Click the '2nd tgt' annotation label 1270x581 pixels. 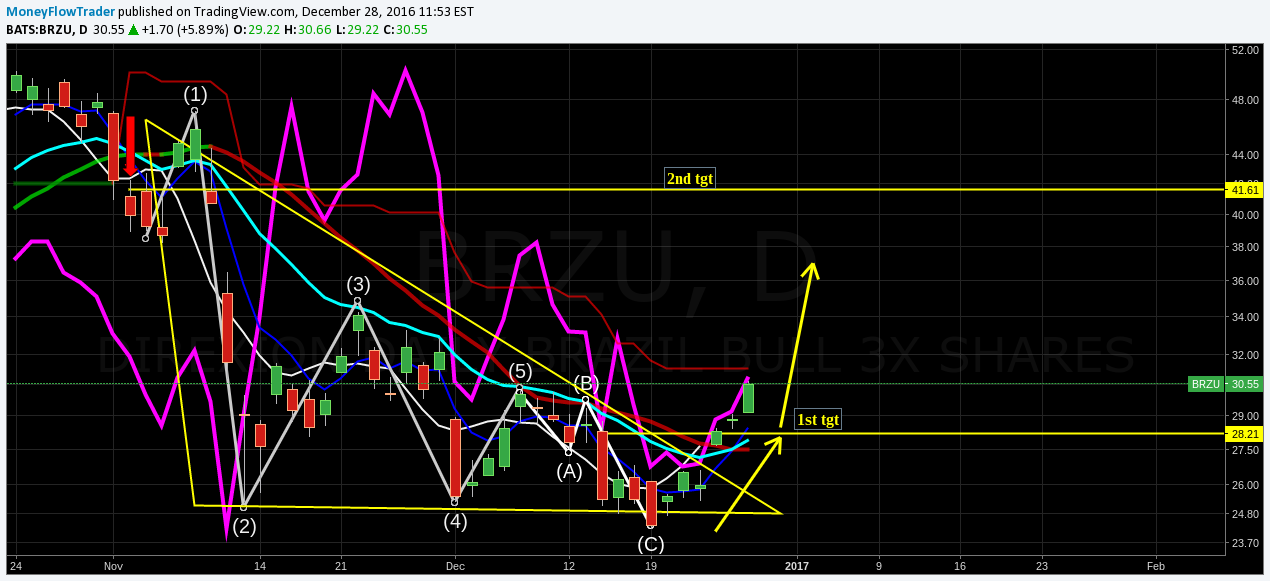[x=691, y=179]
